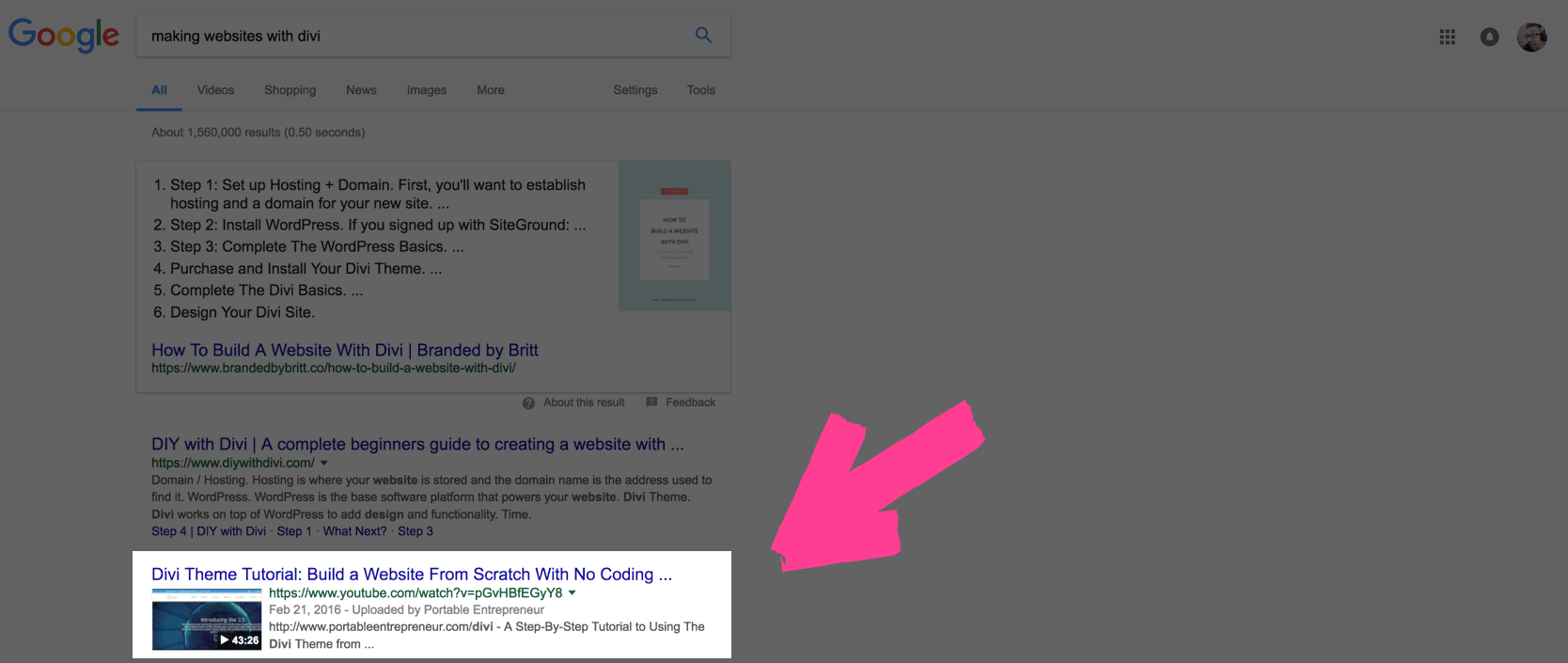Open the DIY with Divi result link
Viewport: 1568px width, 663px height.
[416, 444]
